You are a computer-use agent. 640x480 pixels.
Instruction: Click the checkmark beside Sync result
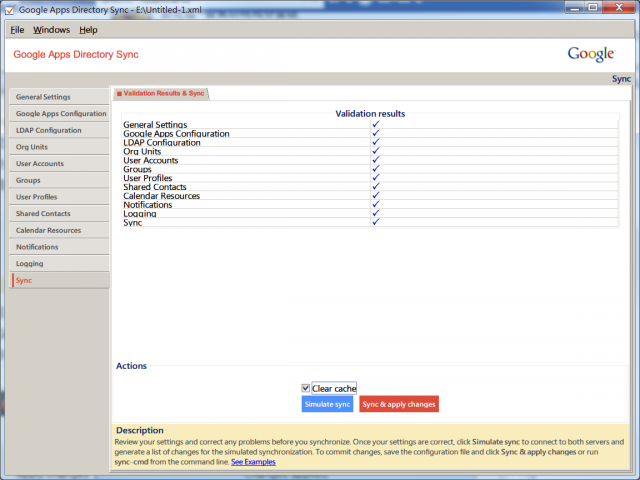tap(376, 222)
